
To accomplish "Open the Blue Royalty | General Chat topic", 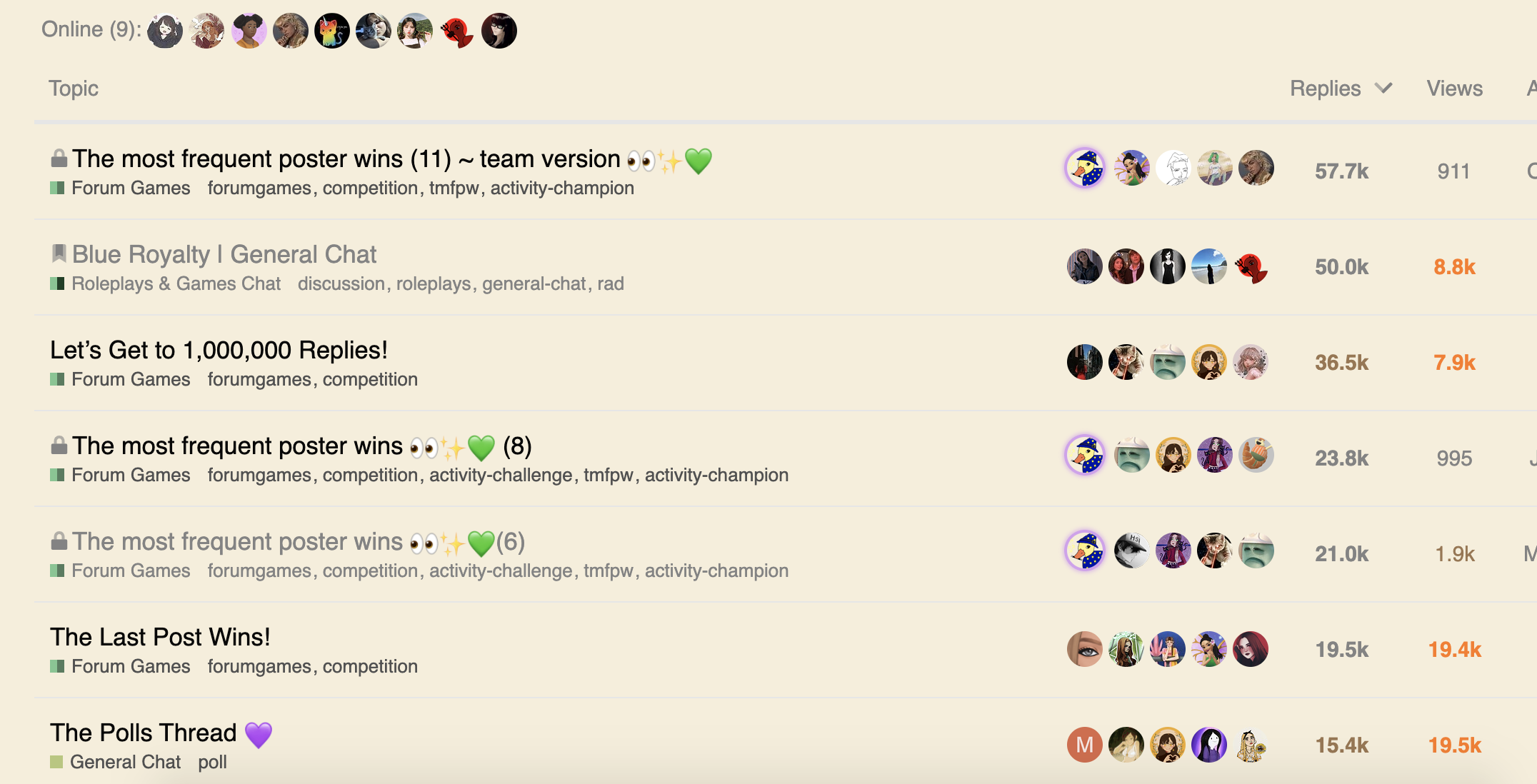I will (224, 254).
